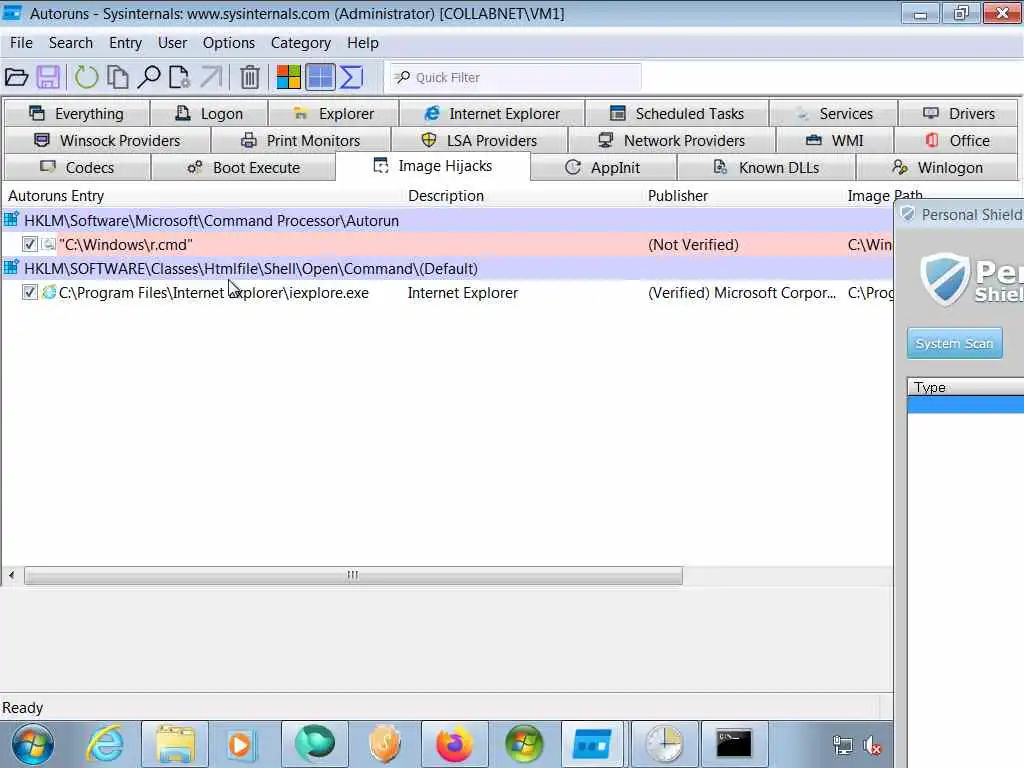Click the Delete trash can icon
The image size is (1024, 768).
[x=249, y=77]
